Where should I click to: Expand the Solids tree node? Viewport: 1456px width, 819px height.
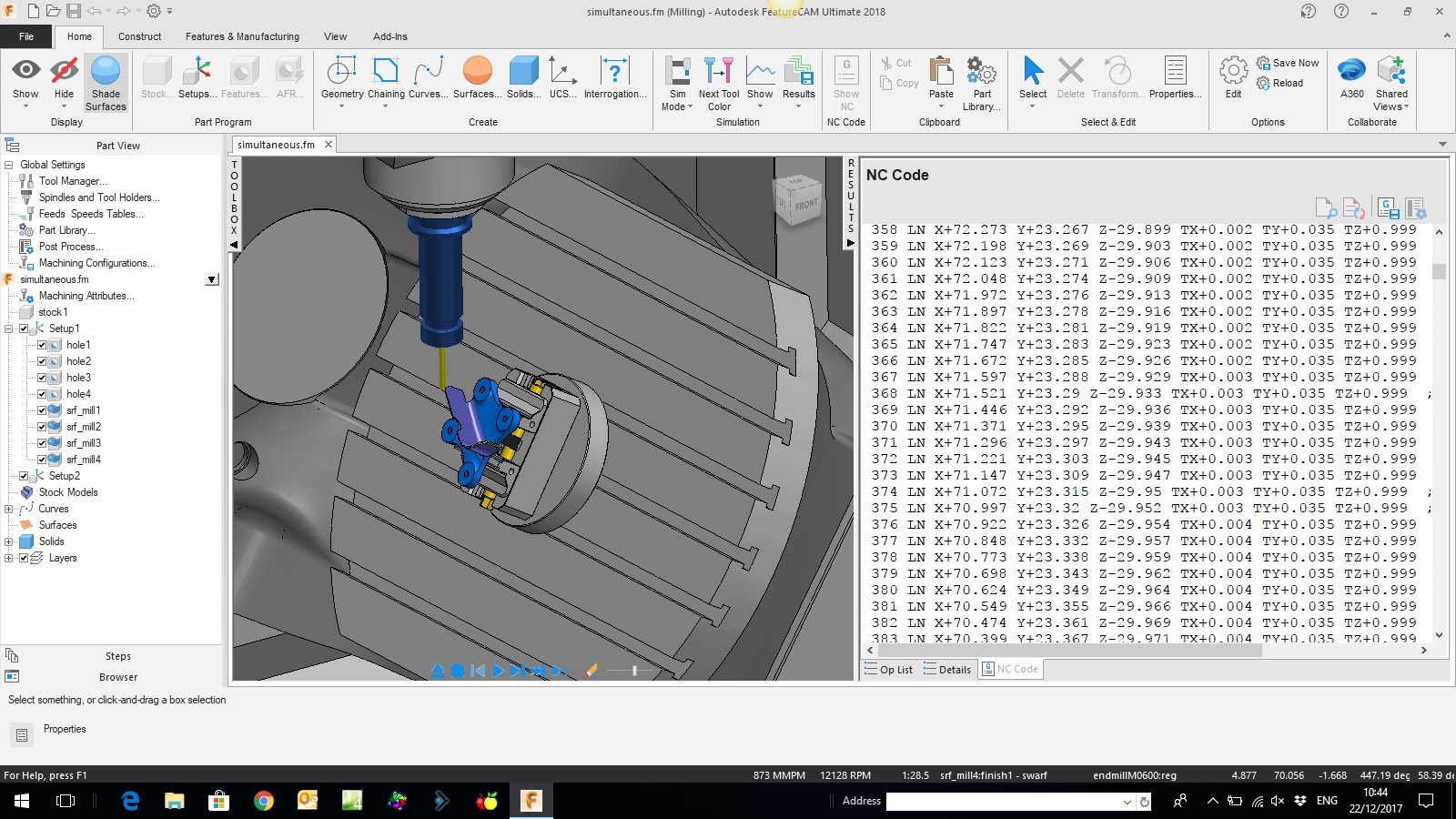[9, 541]
